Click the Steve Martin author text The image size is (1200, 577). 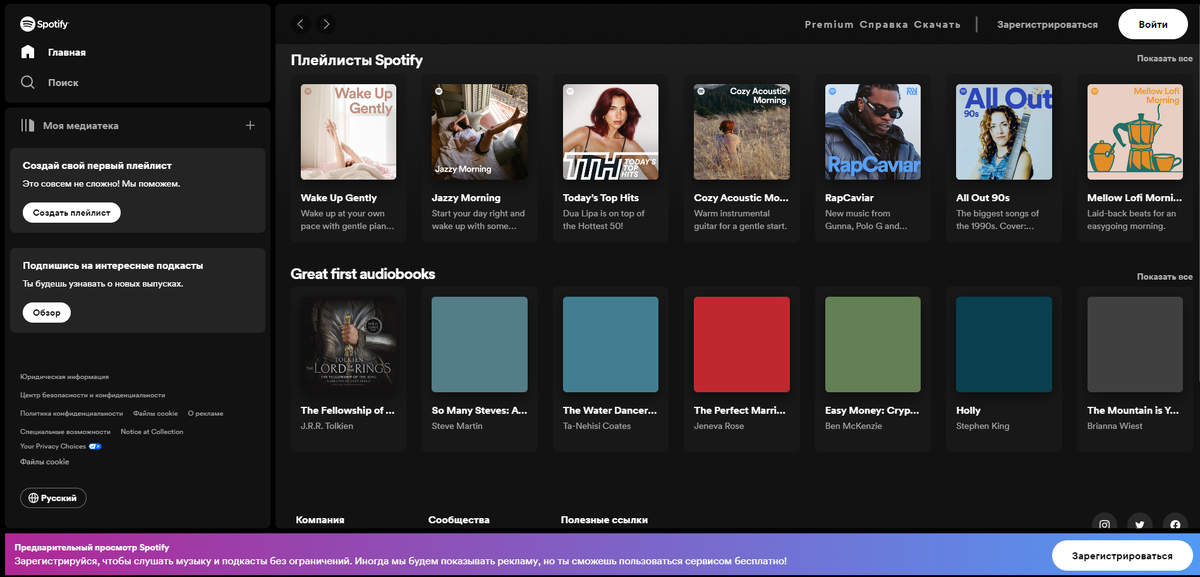click(x=457, y=426)
